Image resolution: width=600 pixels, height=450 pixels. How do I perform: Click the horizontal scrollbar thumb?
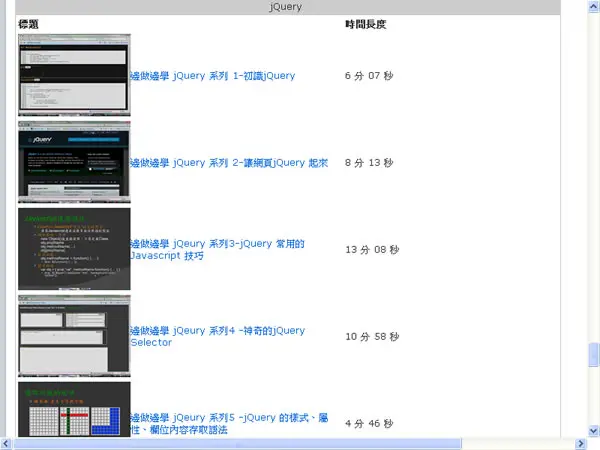point(237,444)
